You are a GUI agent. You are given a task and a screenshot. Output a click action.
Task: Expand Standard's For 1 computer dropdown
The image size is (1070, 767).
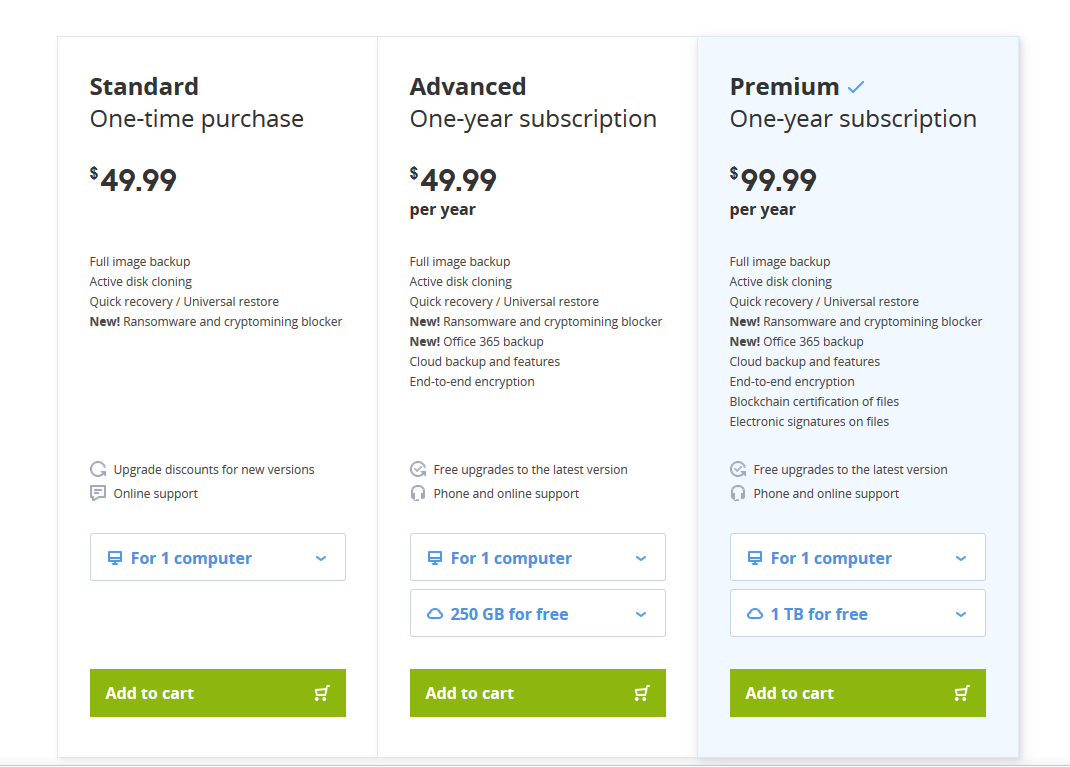[x=218, y=558]
